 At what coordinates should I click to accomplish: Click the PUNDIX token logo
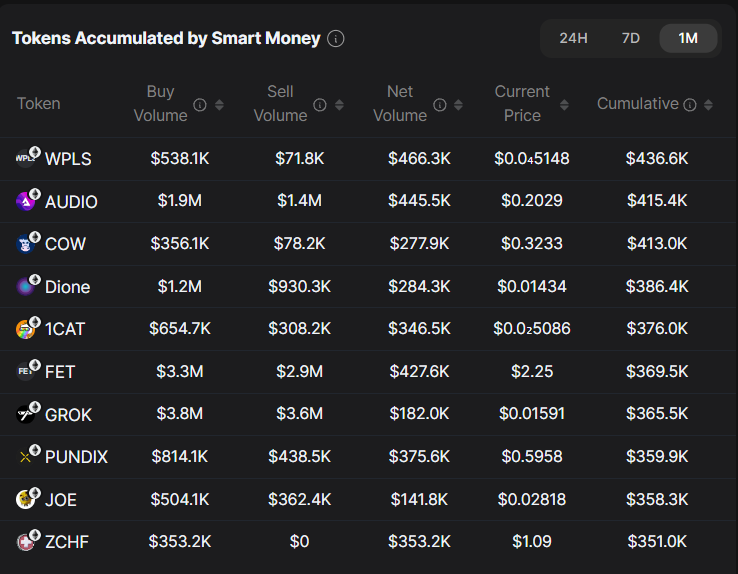tap(27, 455)
